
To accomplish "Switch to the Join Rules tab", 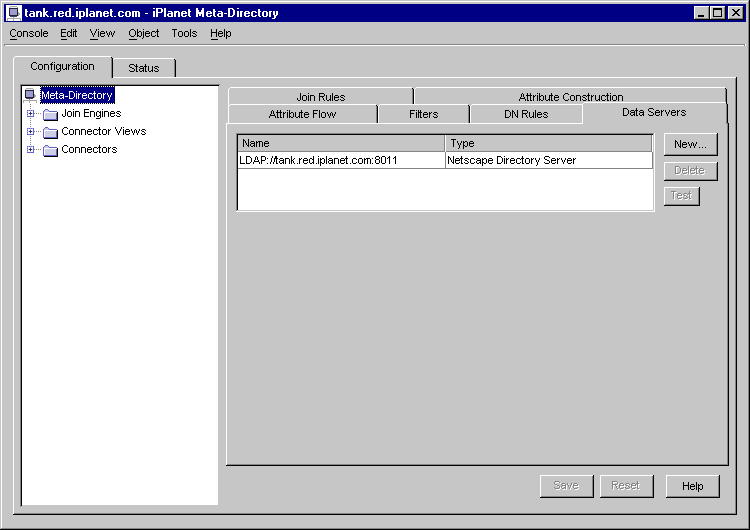I will (x=320, y=96).
